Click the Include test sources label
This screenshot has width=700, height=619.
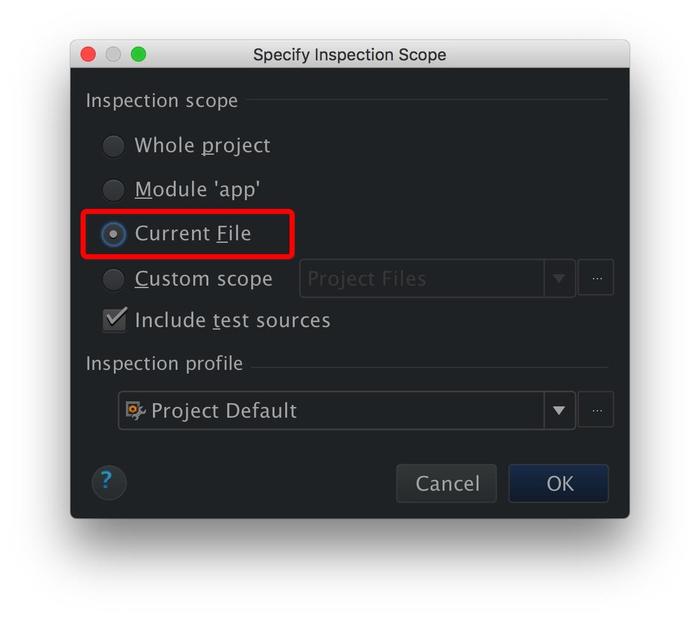[232, 321]
